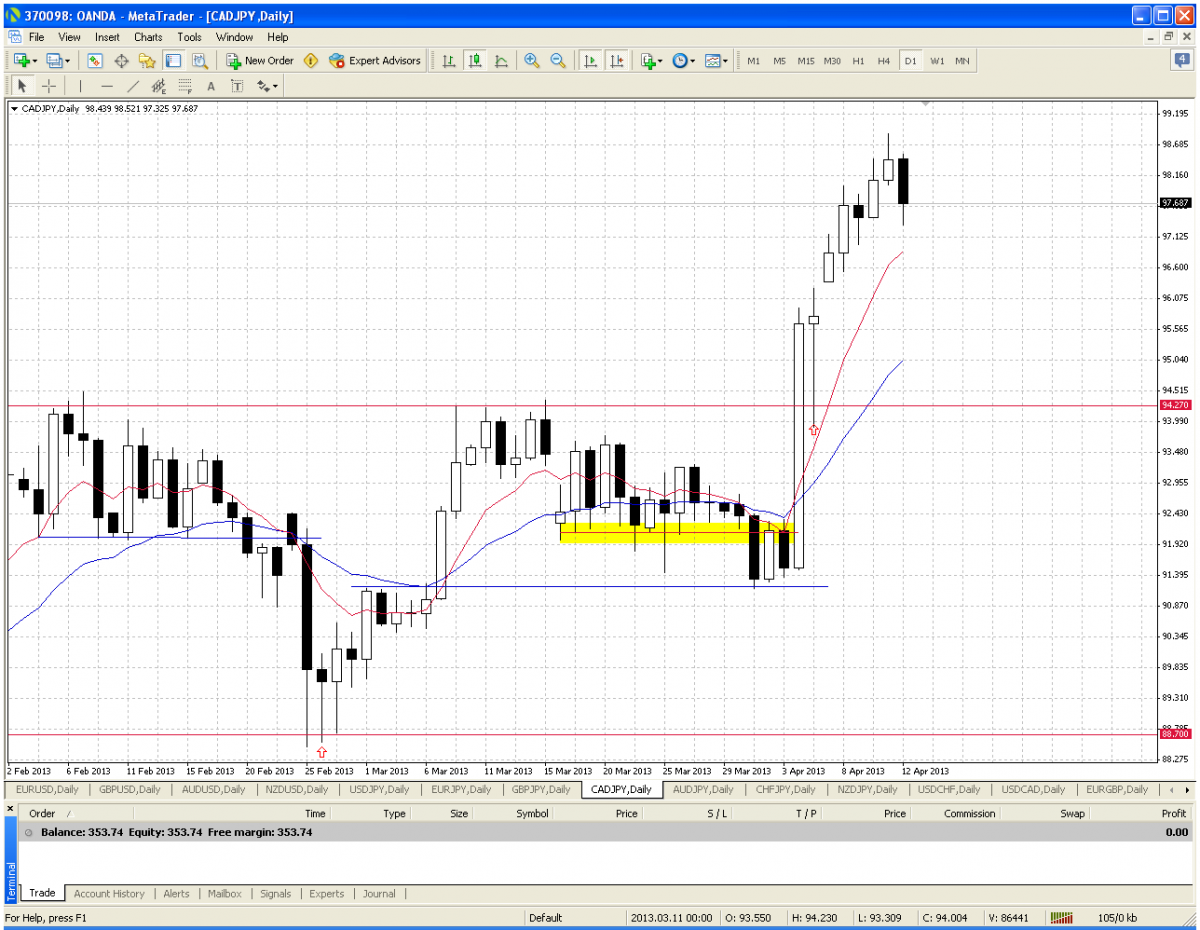Enable Expert Advisors button

point(375,61)
